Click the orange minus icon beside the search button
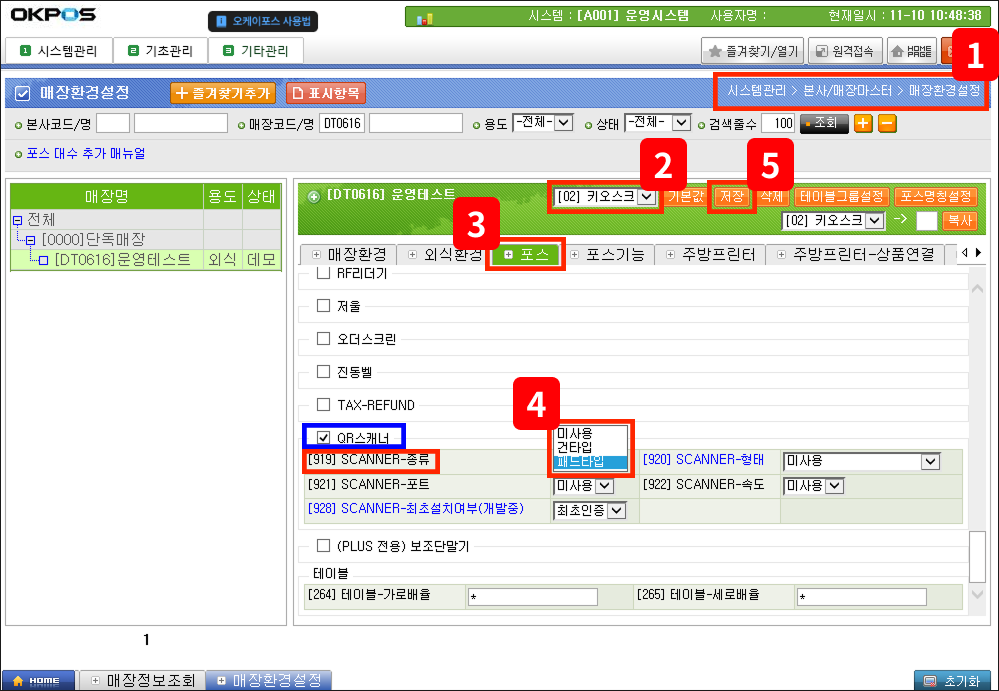Image resolution: width=999 pixels, height=691 pixels. tap(887, 123)
